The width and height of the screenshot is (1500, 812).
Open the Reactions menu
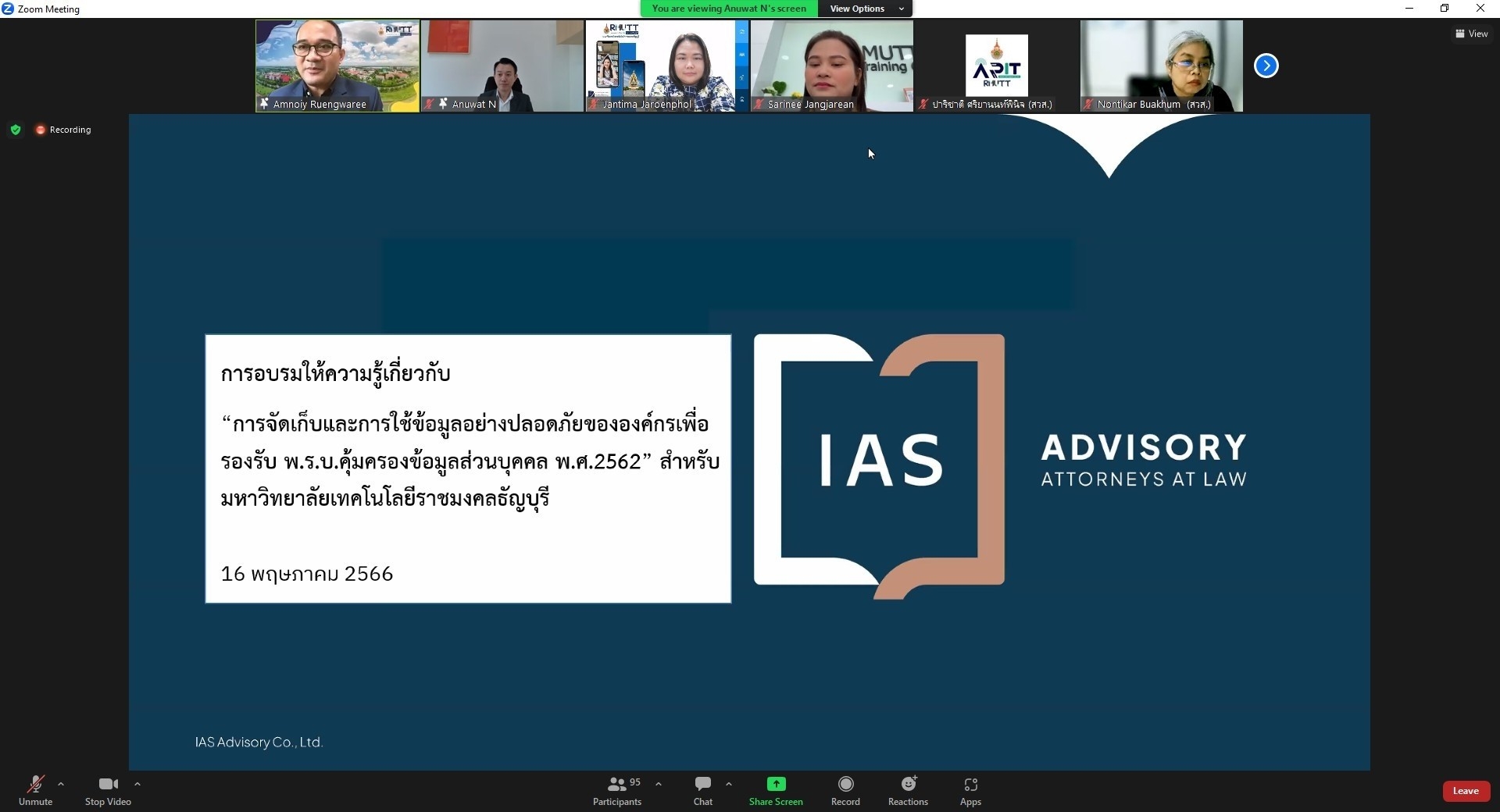click(x=908, y=790)
